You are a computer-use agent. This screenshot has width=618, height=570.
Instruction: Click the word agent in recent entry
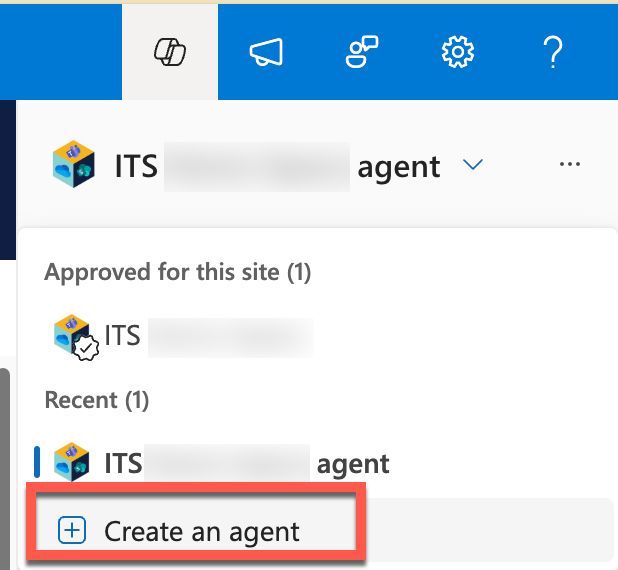point(353,464)
